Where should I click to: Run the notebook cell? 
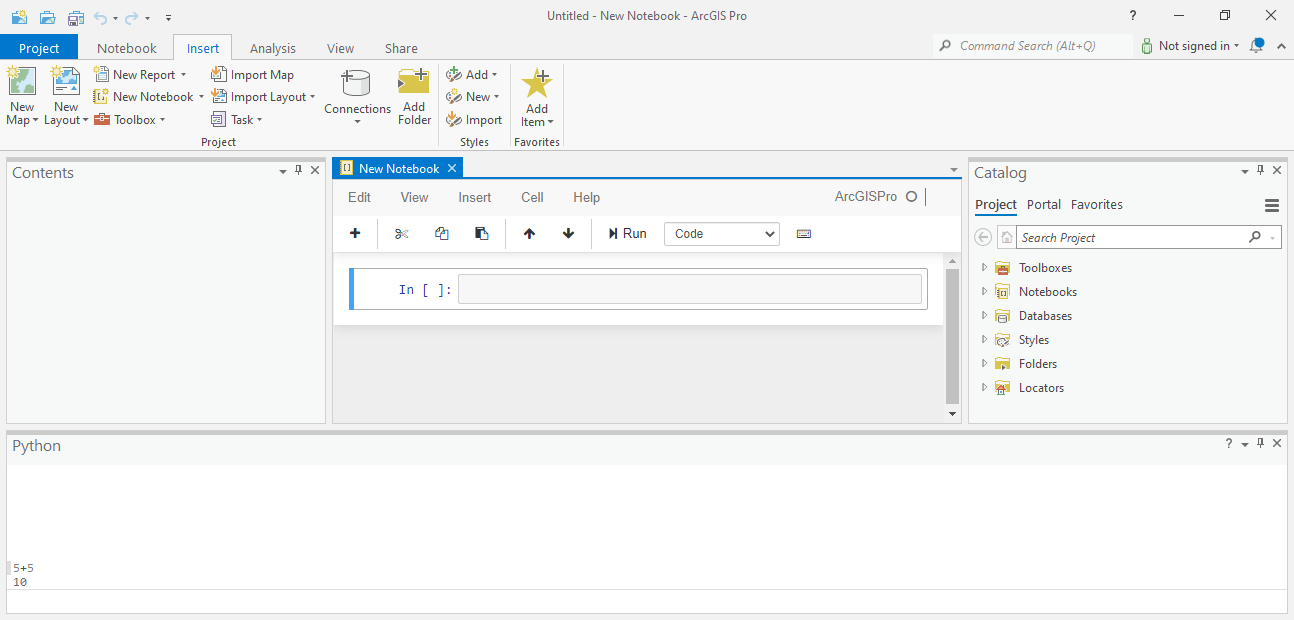coord(627,233)
